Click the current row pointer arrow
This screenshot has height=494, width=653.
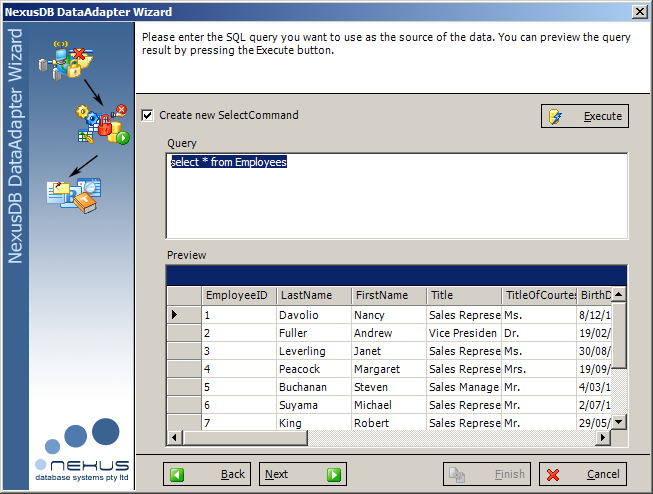[174, 315]
